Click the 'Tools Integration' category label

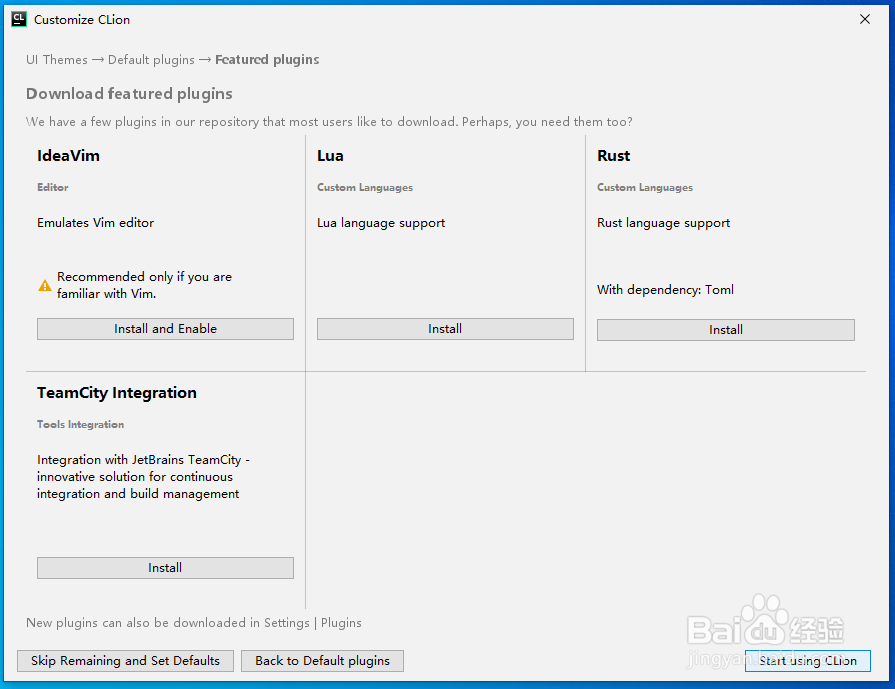pos(80,424)
